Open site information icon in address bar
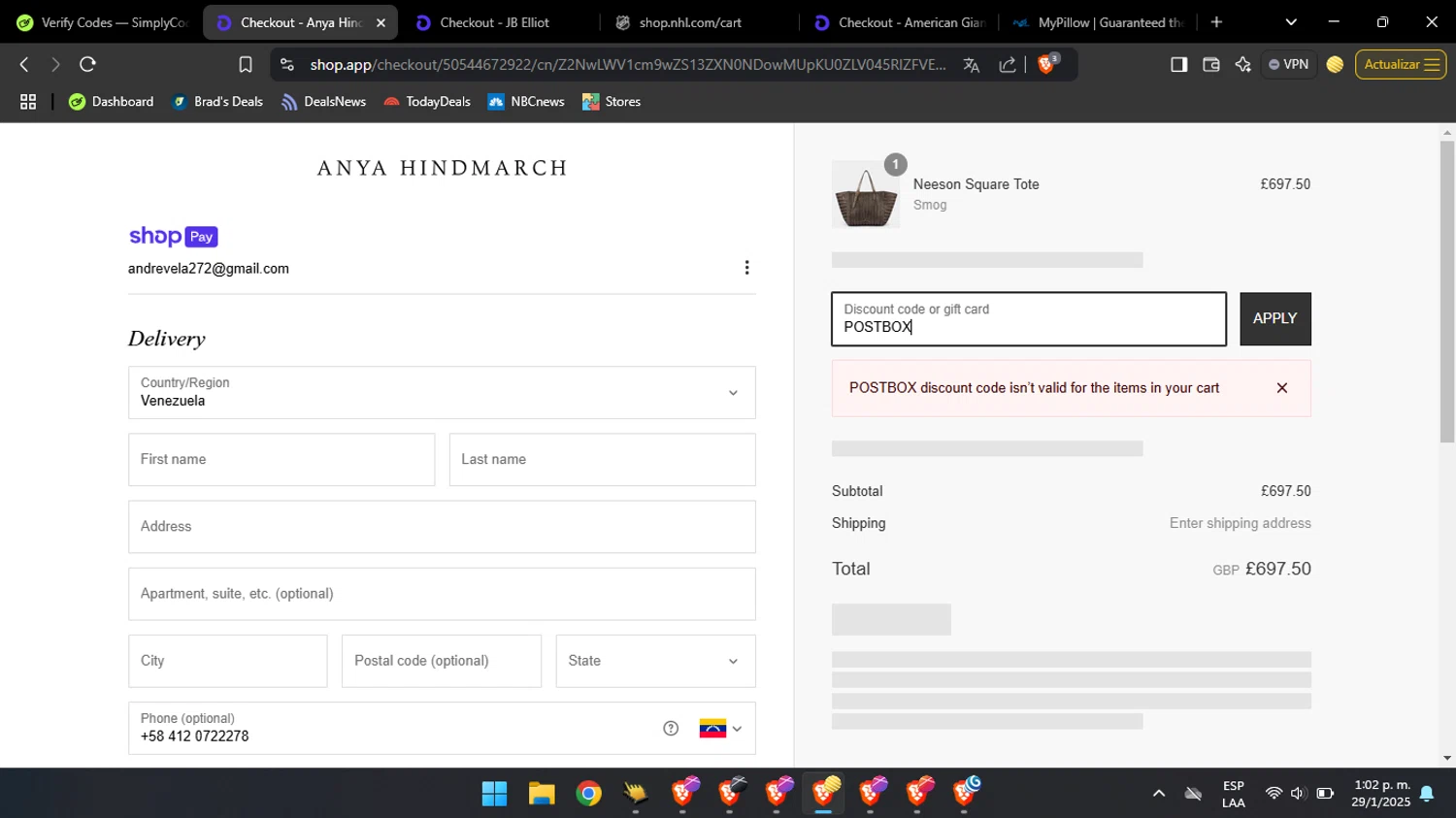Image resolution: width=1456 pixels, height=818 pixels. pos(286,65)
